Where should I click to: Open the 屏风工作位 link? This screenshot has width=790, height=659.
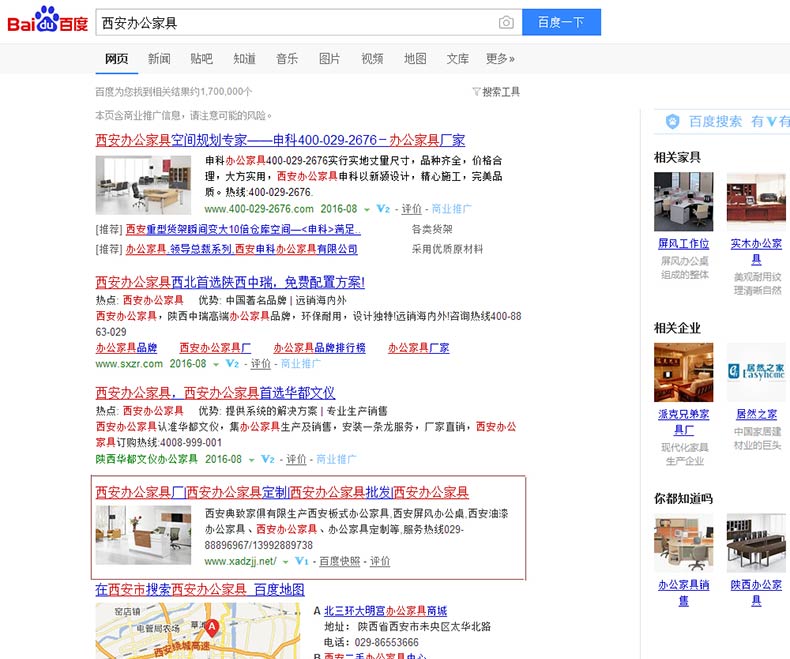click(x=684, y=243)
